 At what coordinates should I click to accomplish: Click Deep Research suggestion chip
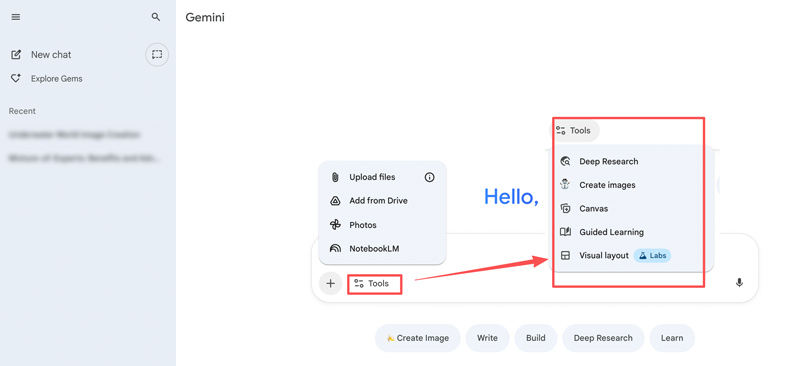pos(603,338)
